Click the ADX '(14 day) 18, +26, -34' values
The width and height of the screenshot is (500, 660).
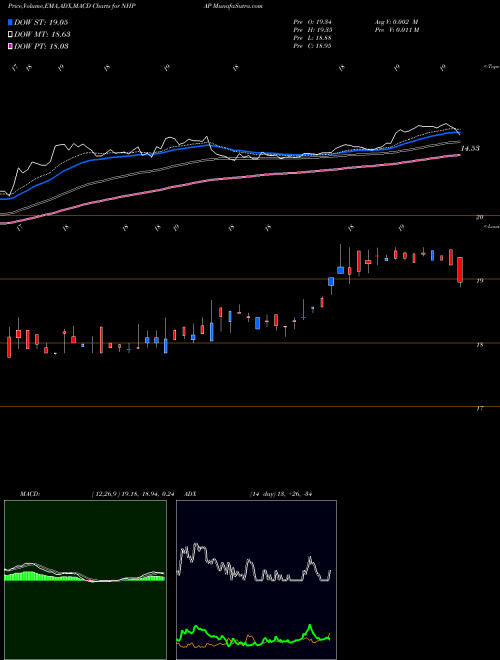point(280,494)
